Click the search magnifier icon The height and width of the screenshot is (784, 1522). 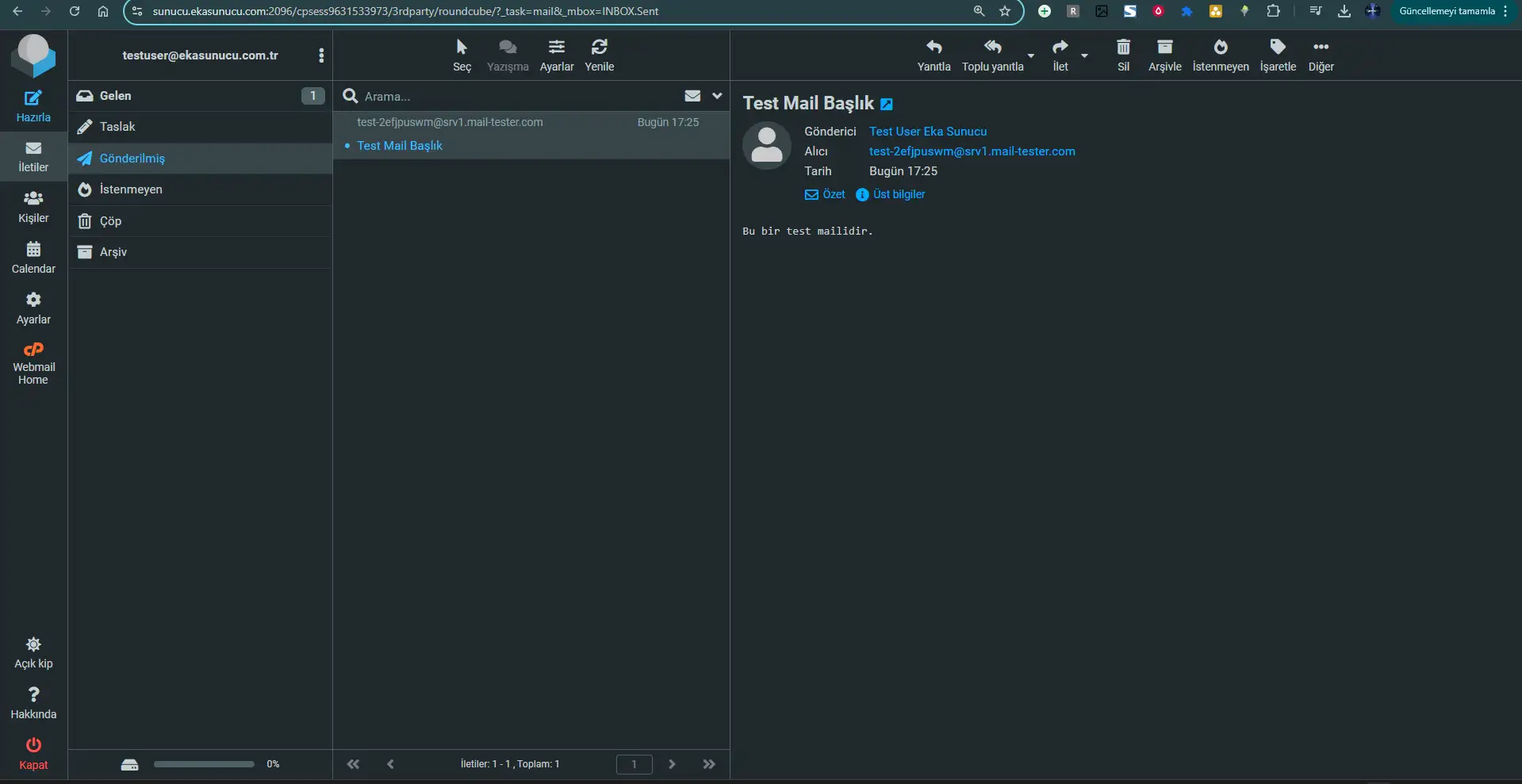(350, 97)
